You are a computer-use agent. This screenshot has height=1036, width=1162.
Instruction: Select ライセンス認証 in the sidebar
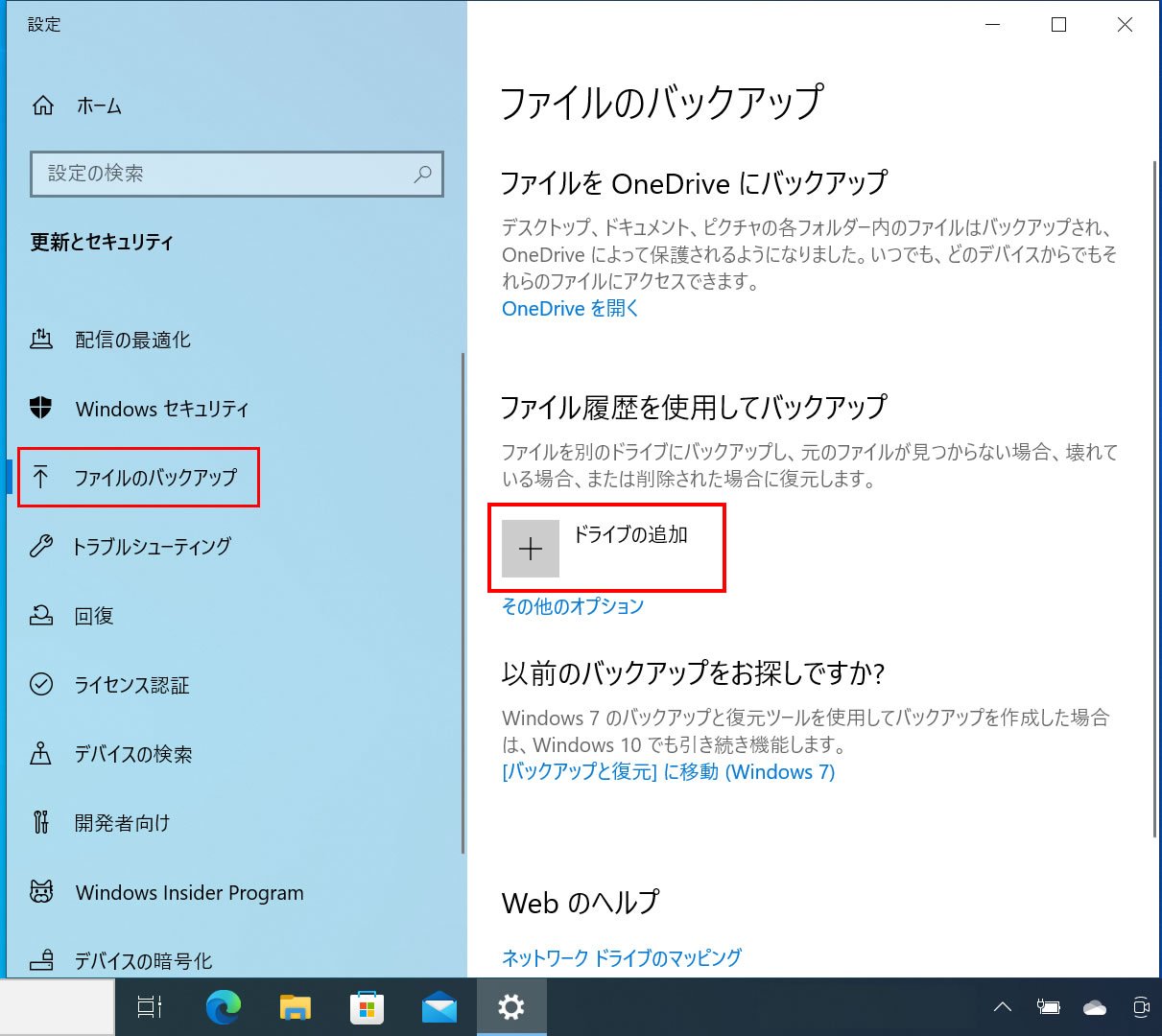click(x=132, y=685)
